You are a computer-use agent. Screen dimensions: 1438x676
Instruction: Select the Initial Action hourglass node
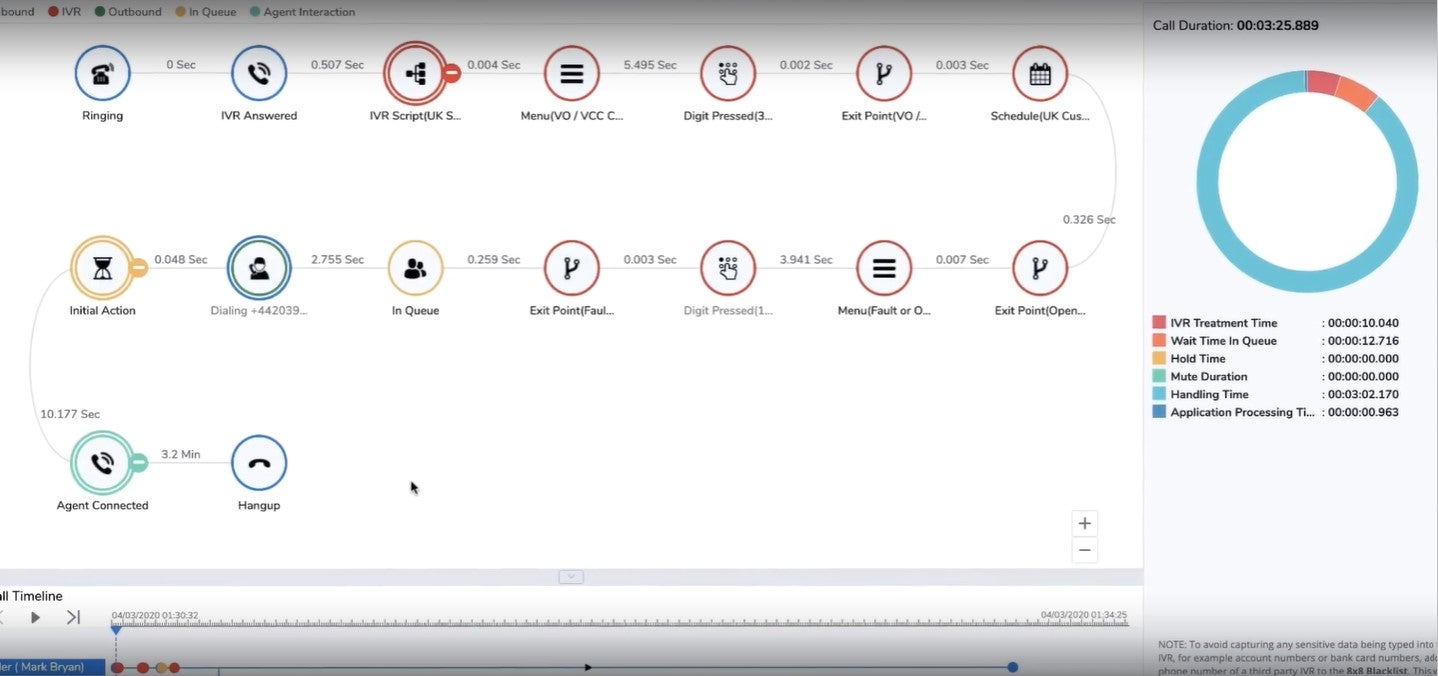102,268
